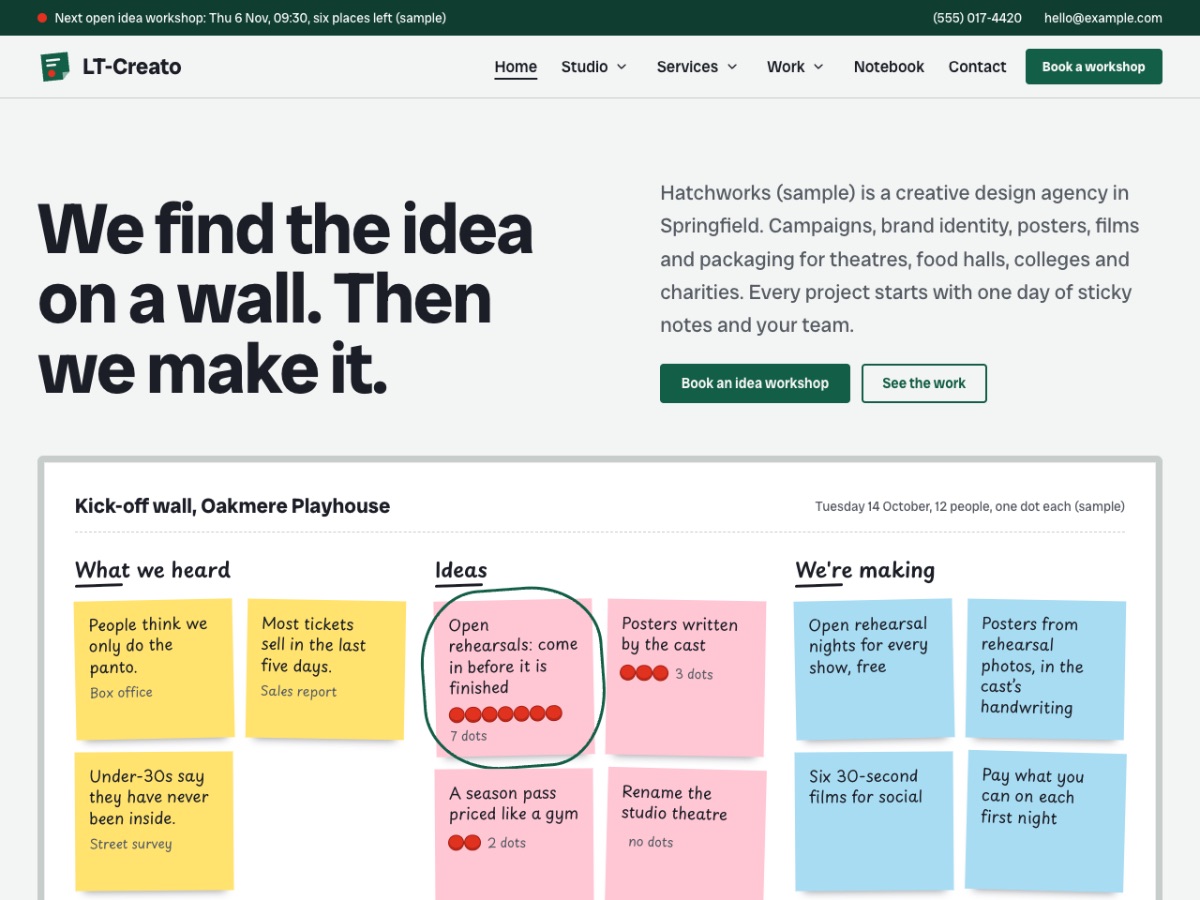Email hello@example.com link
The width and height of the screenshot is (1200, 900).
point(1103,18)
